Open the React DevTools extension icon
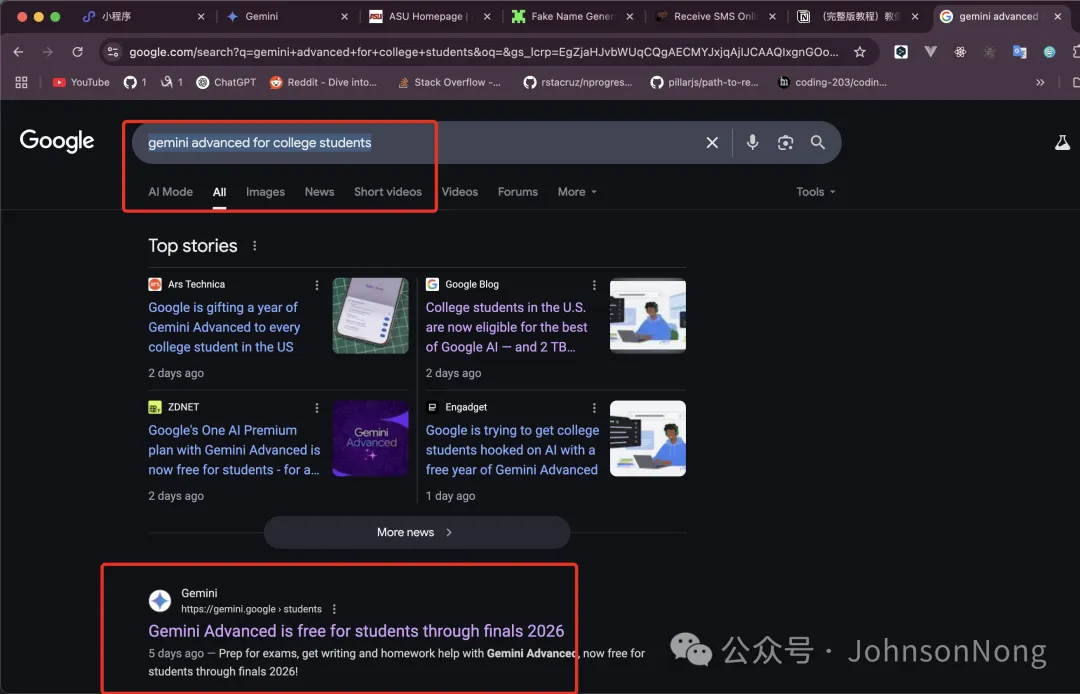The image size is (1080, 694). (960, 52)
